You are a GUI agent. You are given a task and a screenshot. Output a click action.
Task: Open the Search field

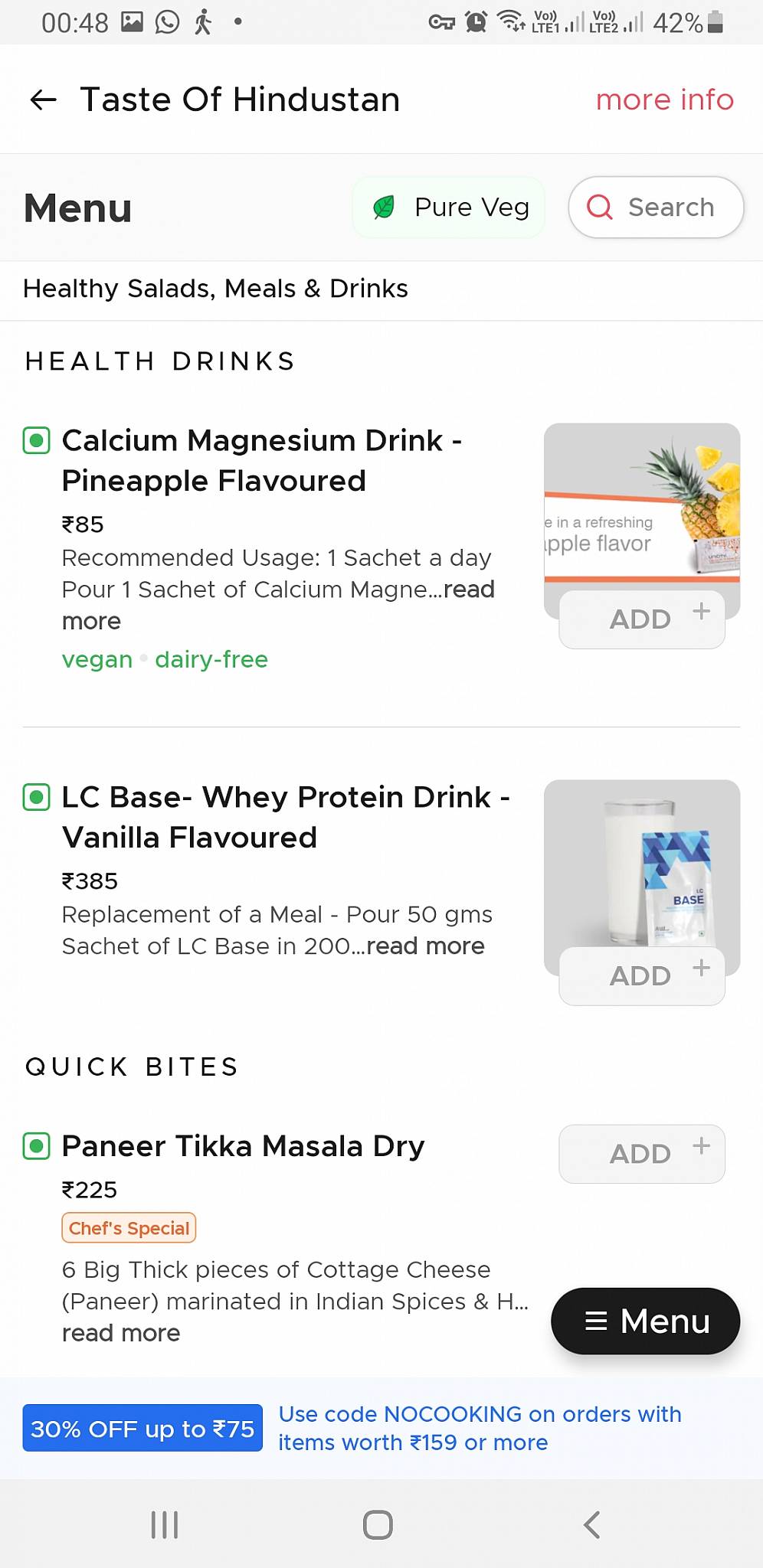(x=670, y=207)
